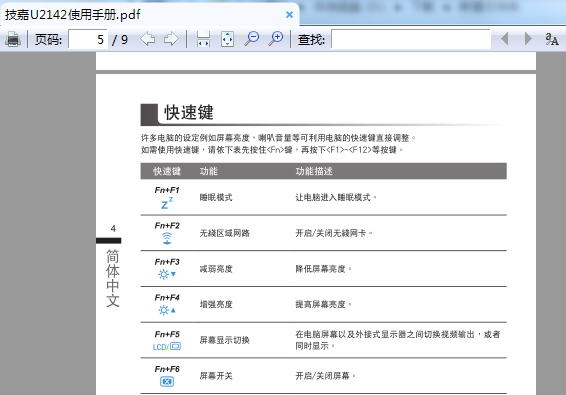Close the 技嘉U2142使用手册.pdf tab
Image resolution: width=566 pixels, height=395 pixels.
pyautogui.click(x=289, y=14)
